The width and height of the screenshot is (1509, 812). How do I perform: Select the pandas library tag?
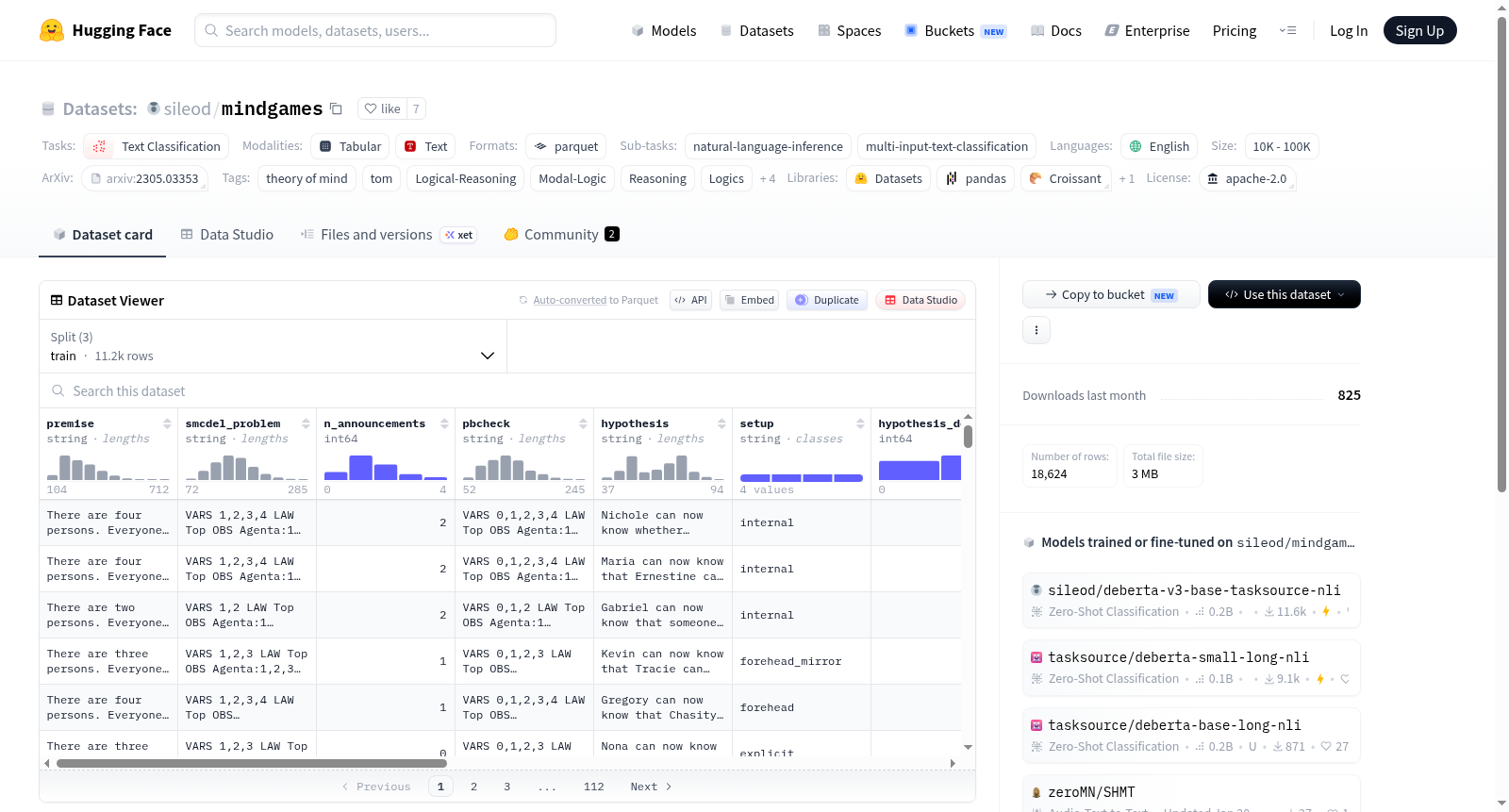point(975,178)
